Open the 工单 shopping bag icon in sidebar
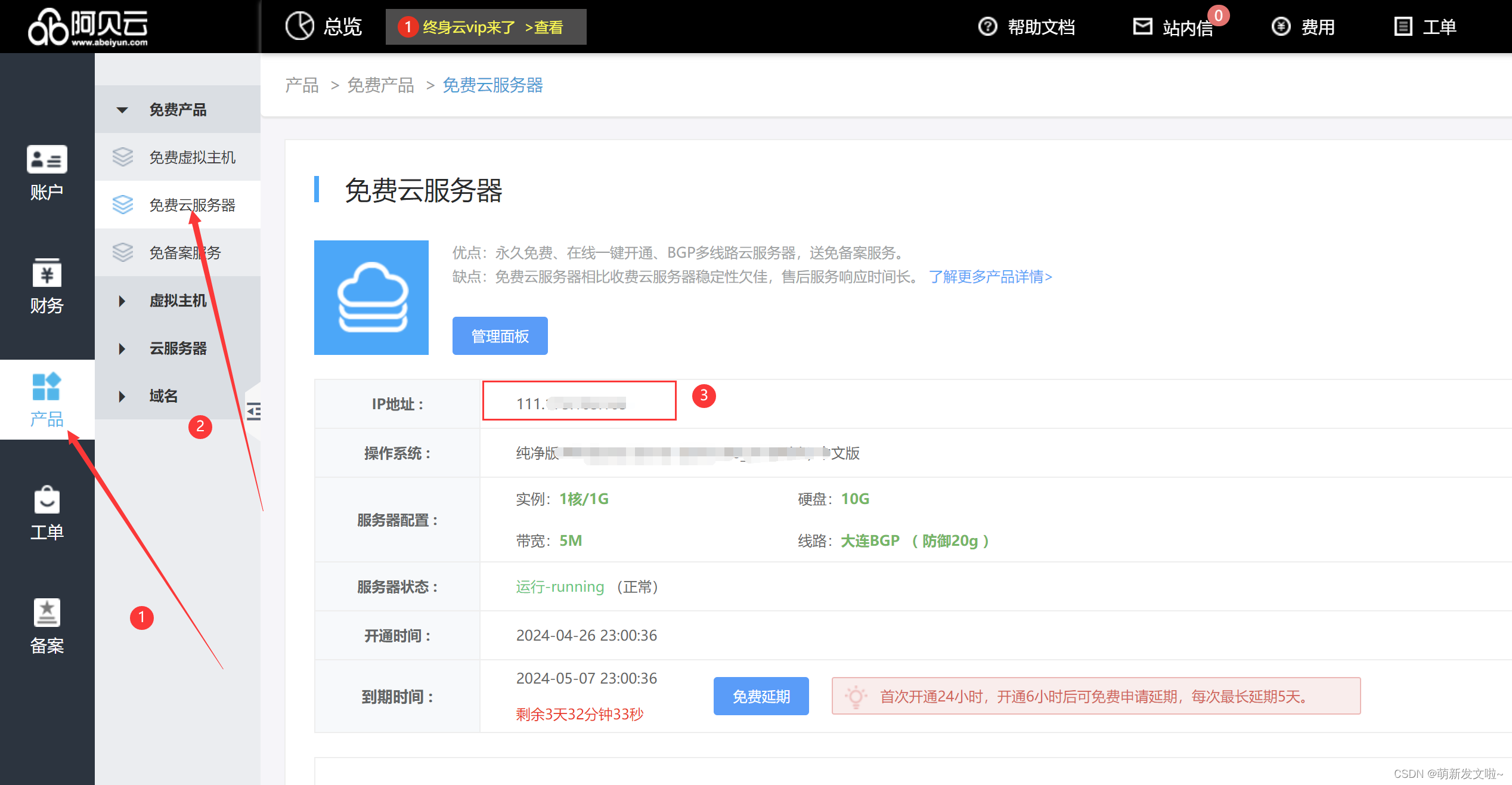The image size is (1512, 785). coord(47,500)
